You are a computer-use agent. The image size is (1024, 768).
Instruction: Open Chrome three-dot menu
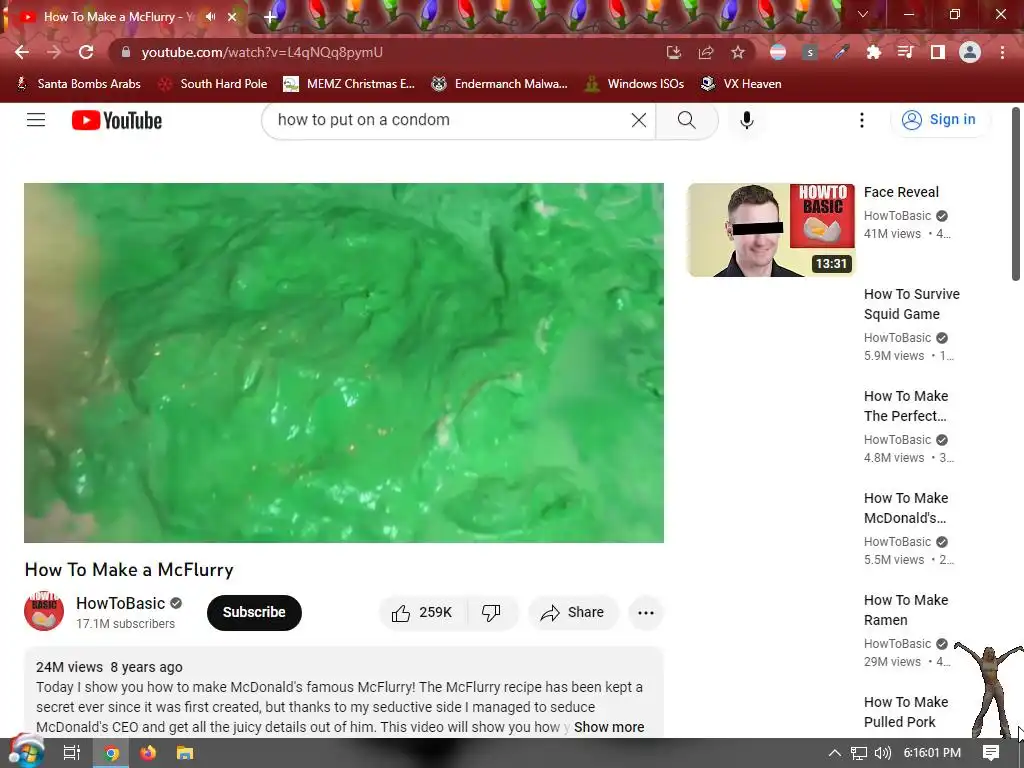click(x=1002, y=52)
